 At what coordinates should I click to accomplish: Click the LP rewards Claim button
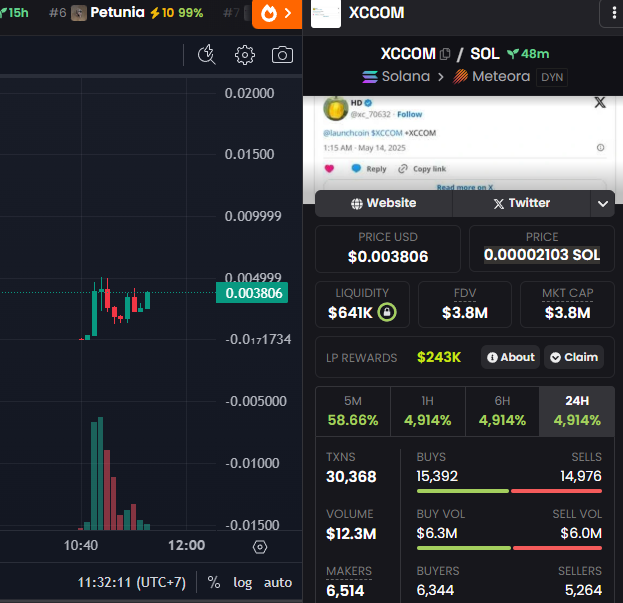tap(574, 357)
